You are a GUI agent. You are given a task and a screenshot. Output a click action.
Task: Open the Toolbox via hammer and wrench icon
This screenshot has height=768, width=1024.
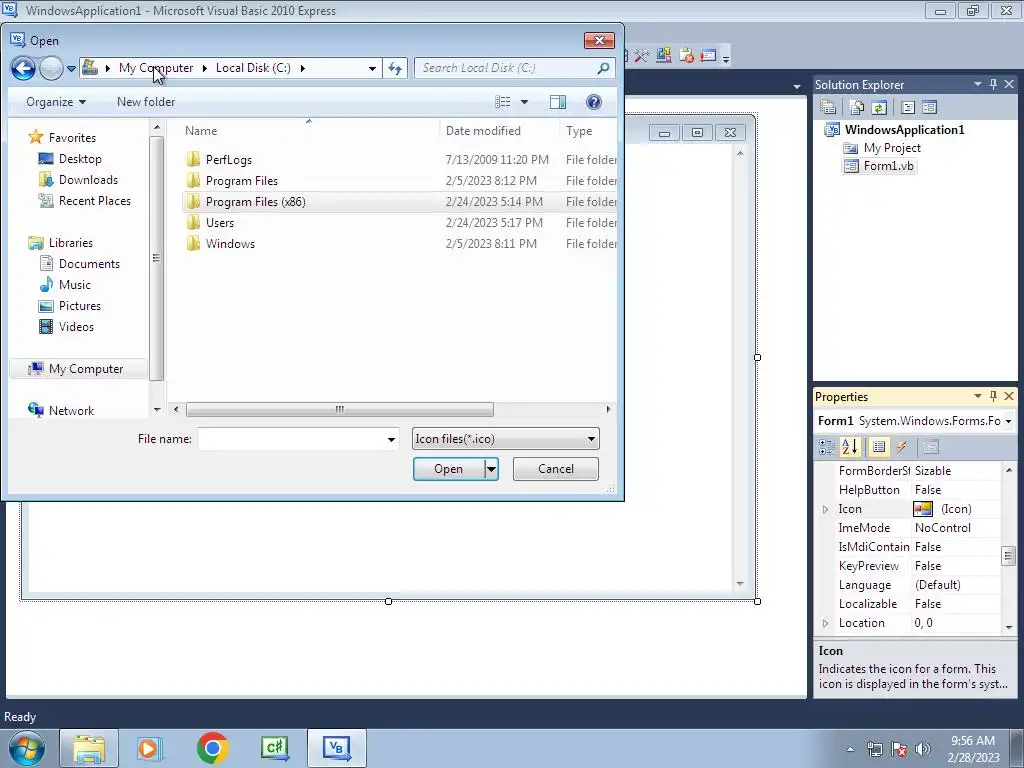coord(641,56)
